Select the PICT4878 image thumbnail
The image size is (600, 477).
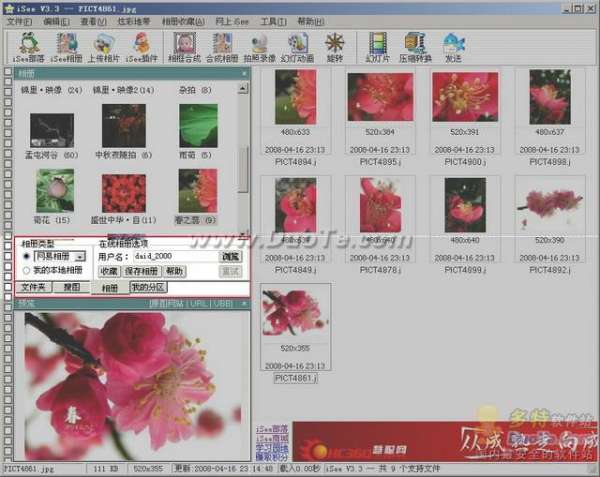point(380,205)
